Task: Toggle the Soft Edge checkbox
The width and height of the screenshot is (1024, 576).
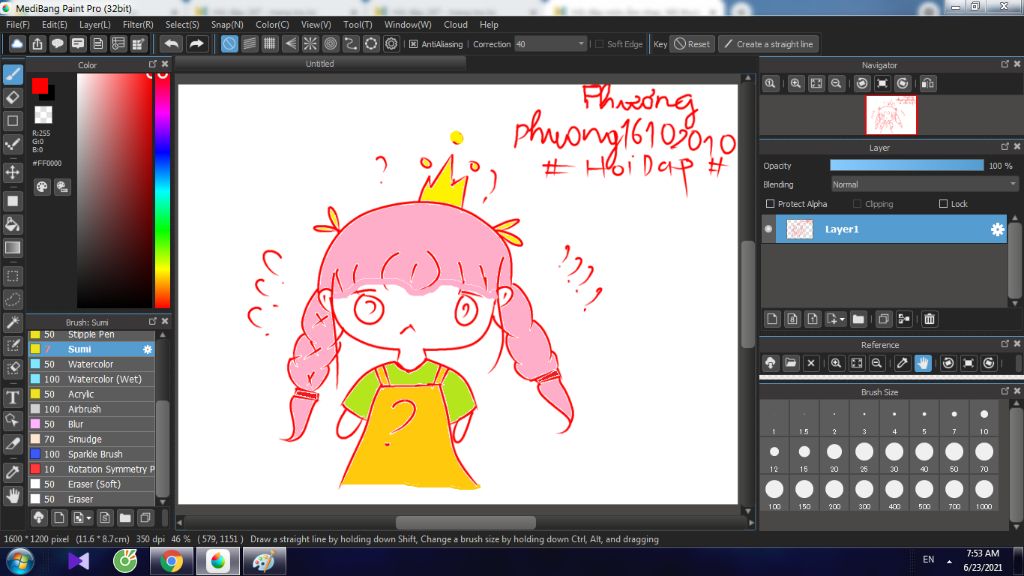Action: click(x=600, y=44)
